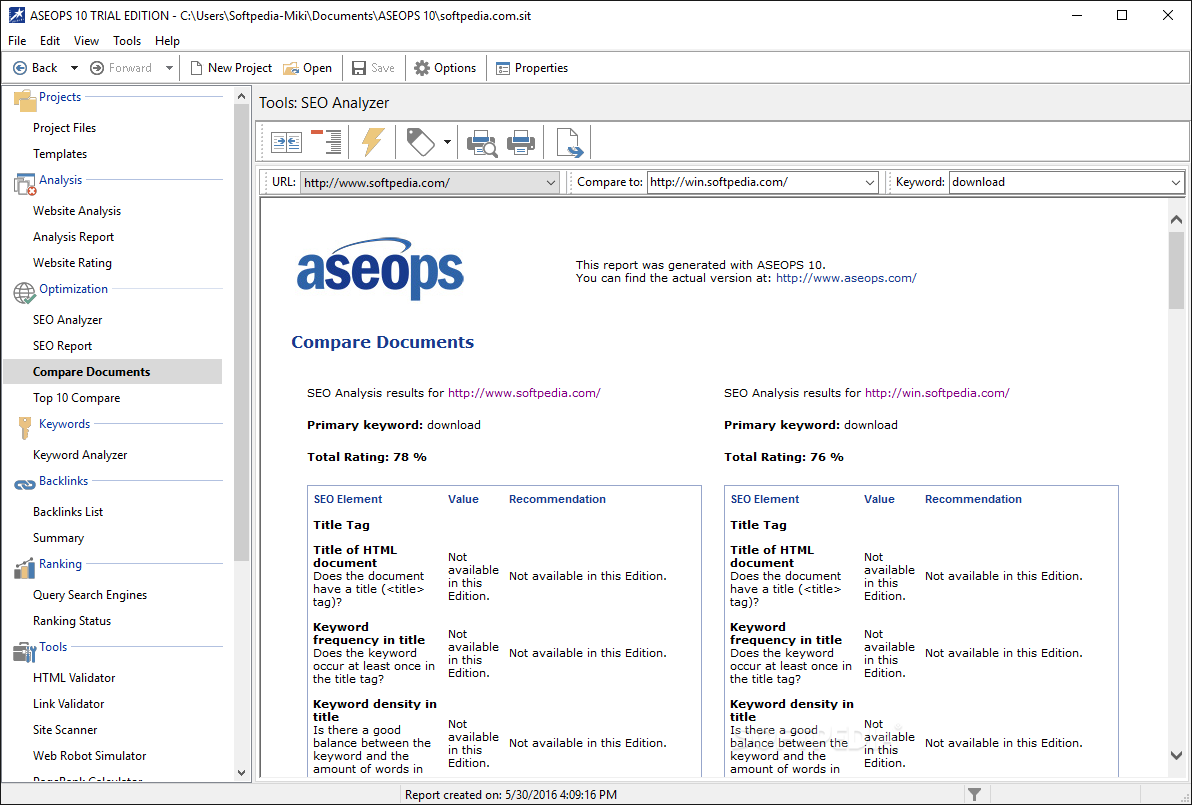This screenshot has width=1192, height=805.
Task: Open the Forward history dropdown arrow
Action: (169, 68)
